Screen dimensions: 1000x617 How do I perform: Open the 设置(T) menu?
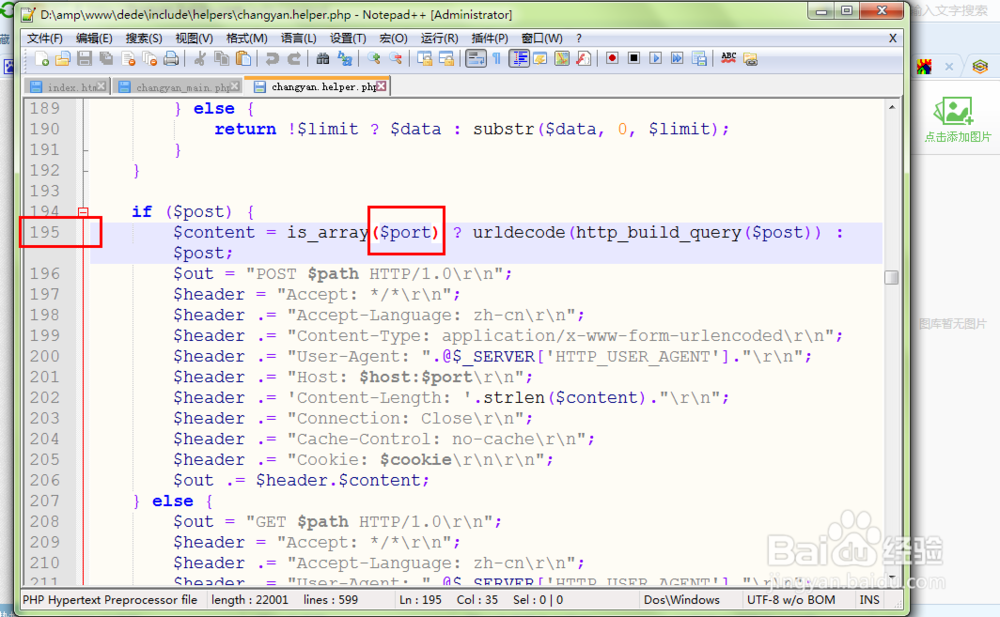pyautogui.click(x=348, y=38)
